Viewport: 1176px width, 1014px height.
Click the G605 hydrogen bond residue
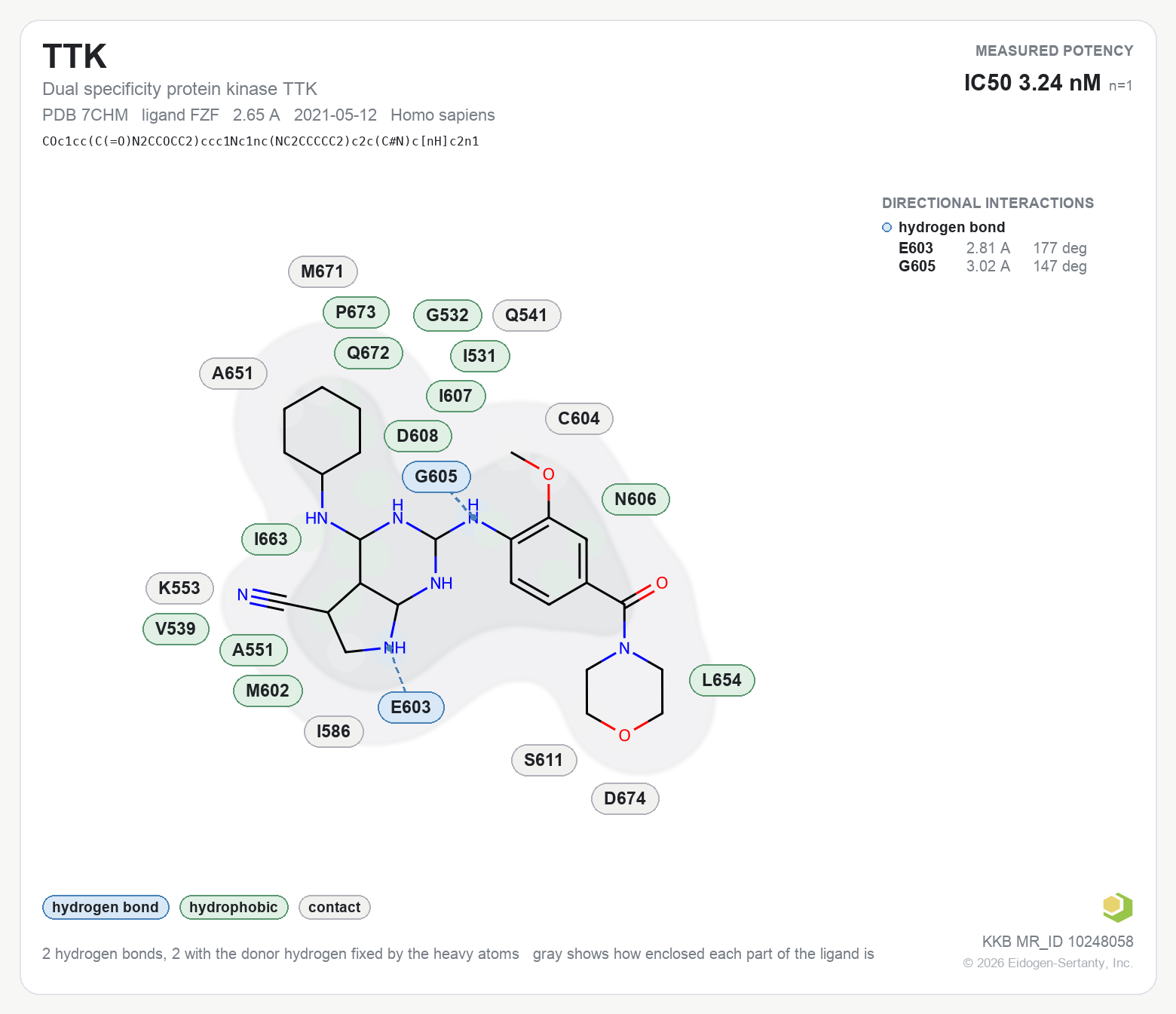436,476
